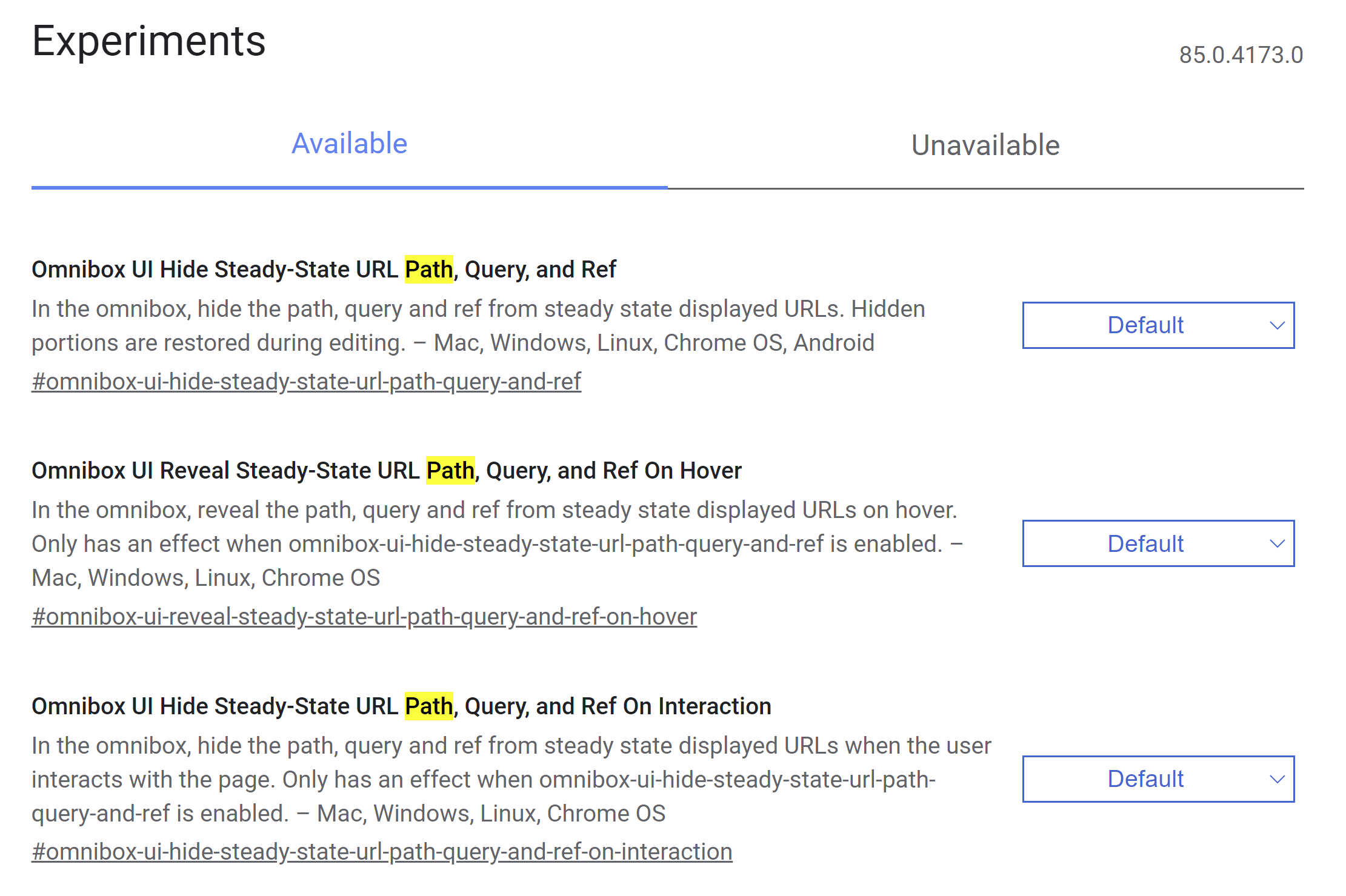Image resolution: width=1346 pixels, height=896 pixels.
Task: Select the Available tab
Action: click(x=349, y=144)
